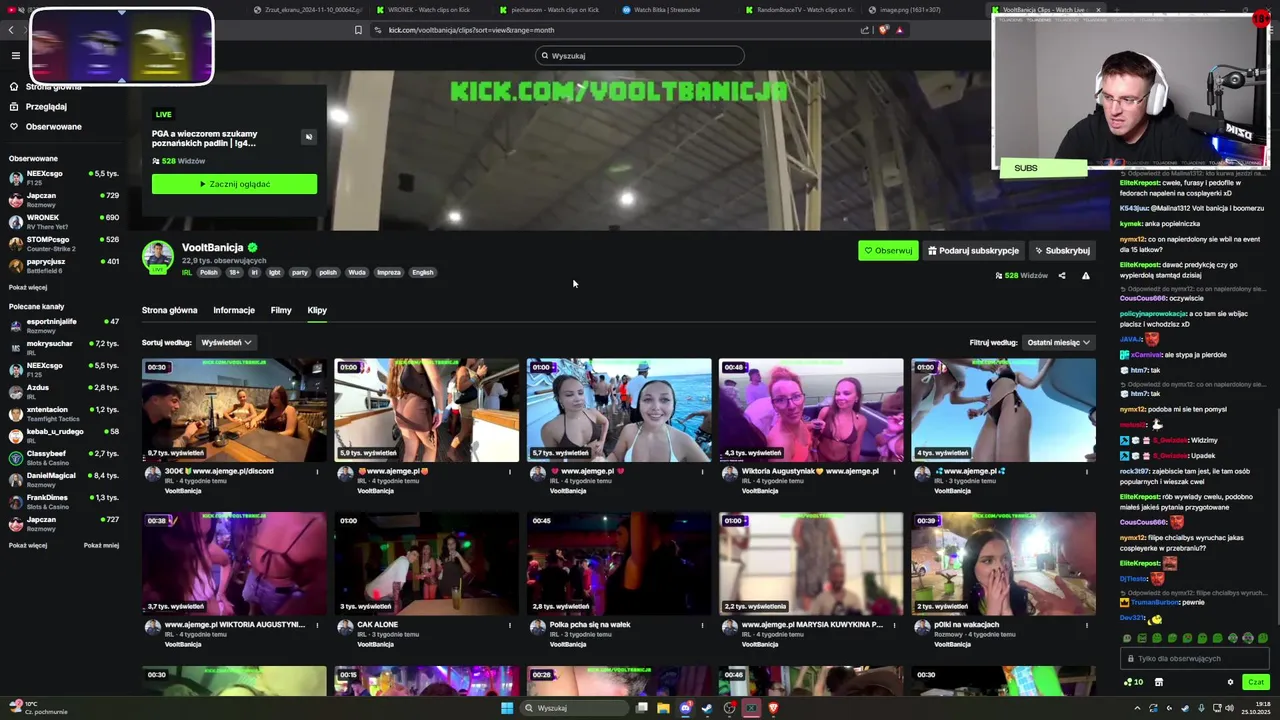
Task: Click the channel points icon showing 10
Action: pyautogui.click(x=1134, y=682)
